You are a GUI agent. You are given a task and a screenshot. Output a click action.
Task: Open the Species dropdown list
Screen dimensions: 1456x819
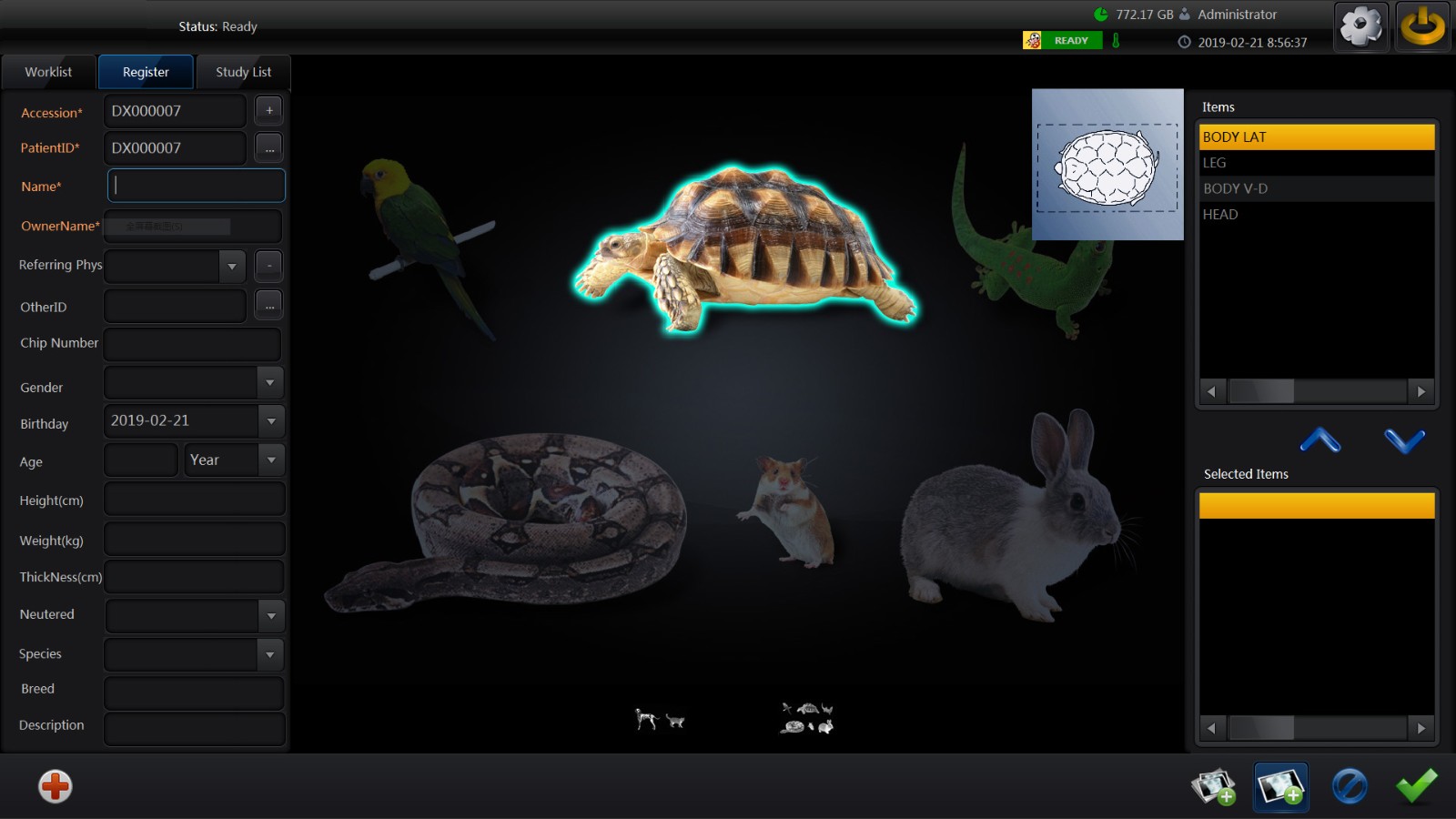coord(270,654)
